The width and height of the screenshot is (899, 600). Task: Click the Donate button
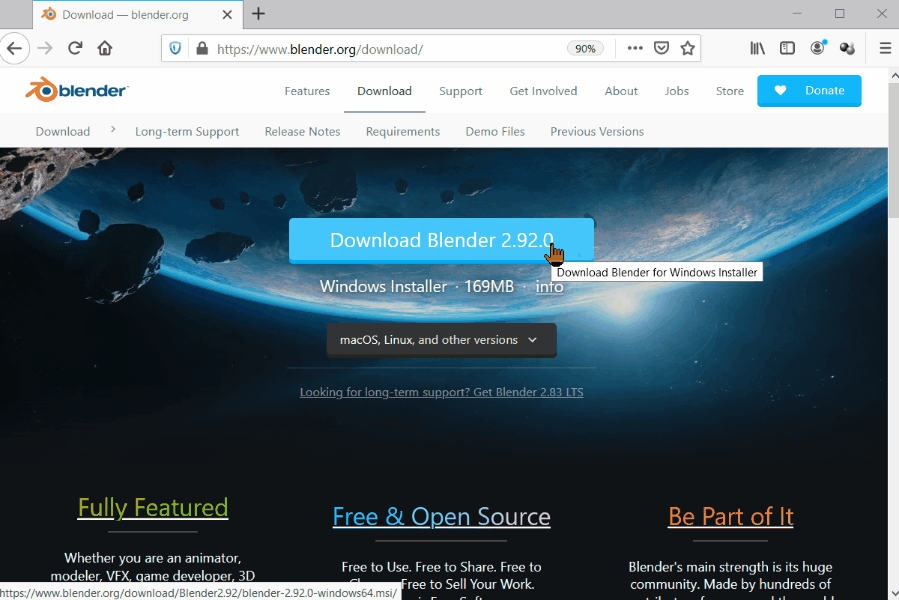click(x=809, y=91)
